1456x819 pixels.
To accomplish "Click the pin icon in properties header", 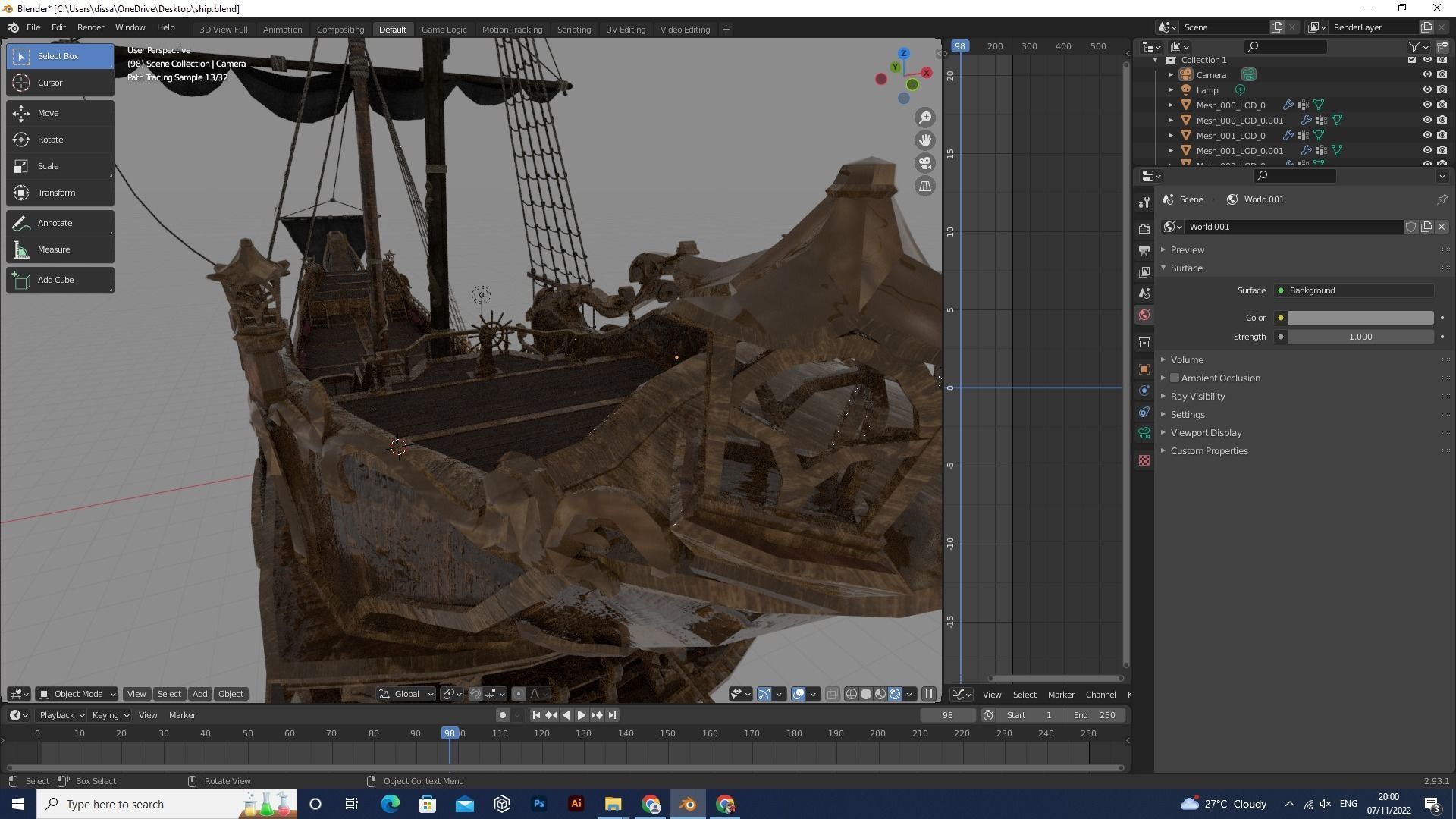I will point(1442,199).
